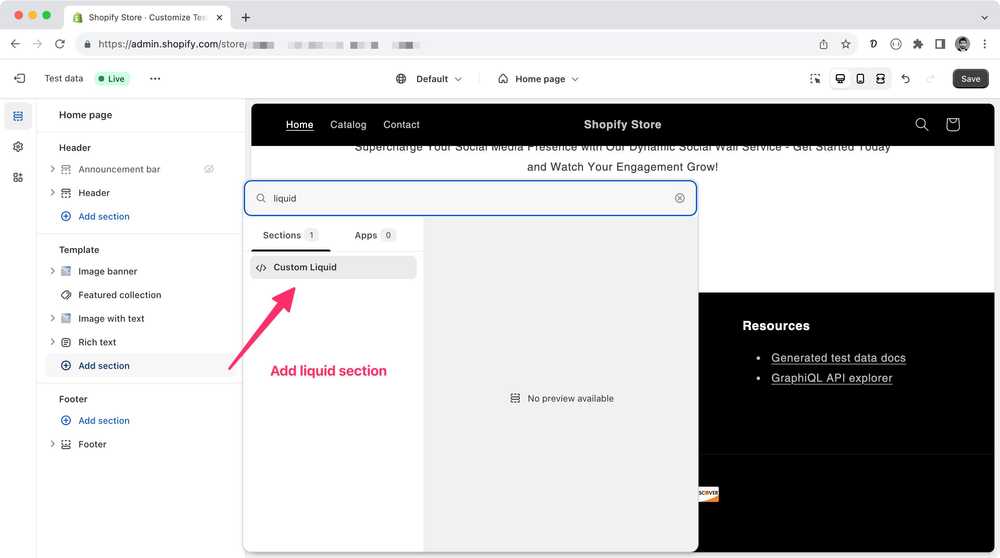Expand the Image banner section

pyautogui.click(x=52, y=271)
